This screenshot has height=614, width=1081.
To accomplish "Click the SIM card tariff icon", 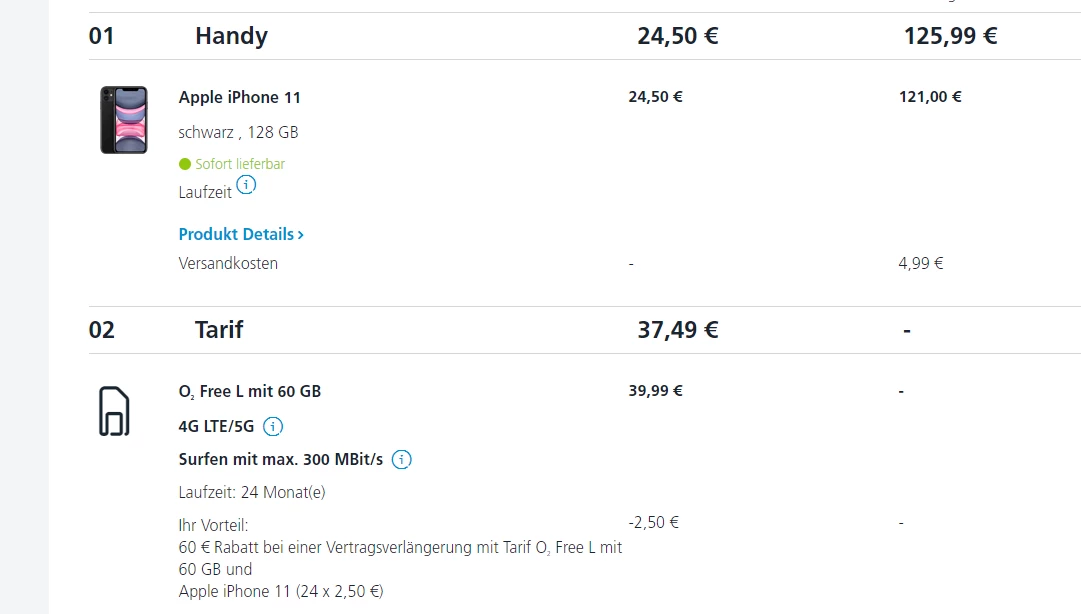I will click(114, 411).
